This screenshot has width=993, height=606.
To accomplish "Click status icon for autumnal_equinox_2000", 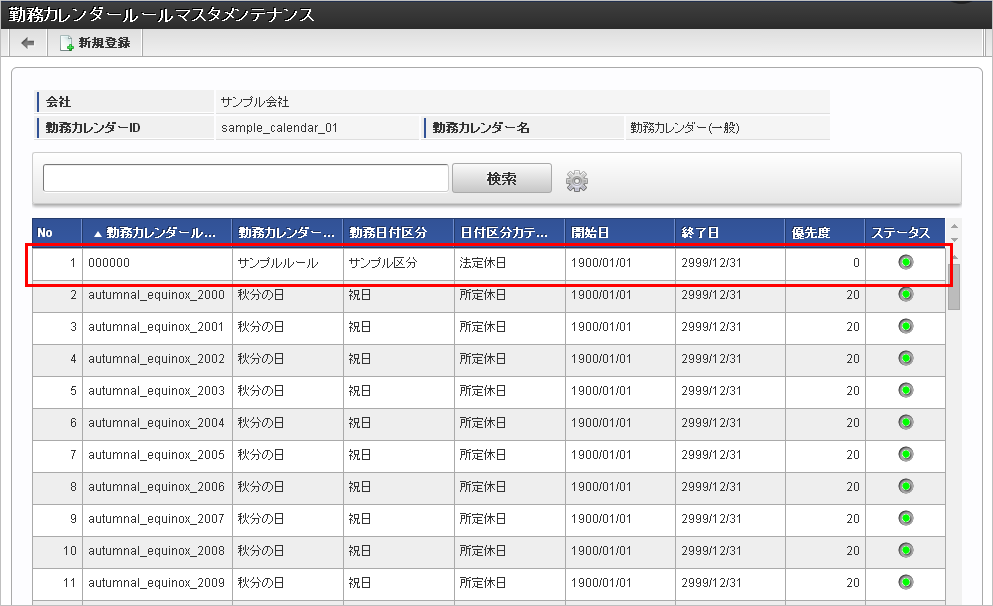I will pyautogui.click(x=906, y=294).
